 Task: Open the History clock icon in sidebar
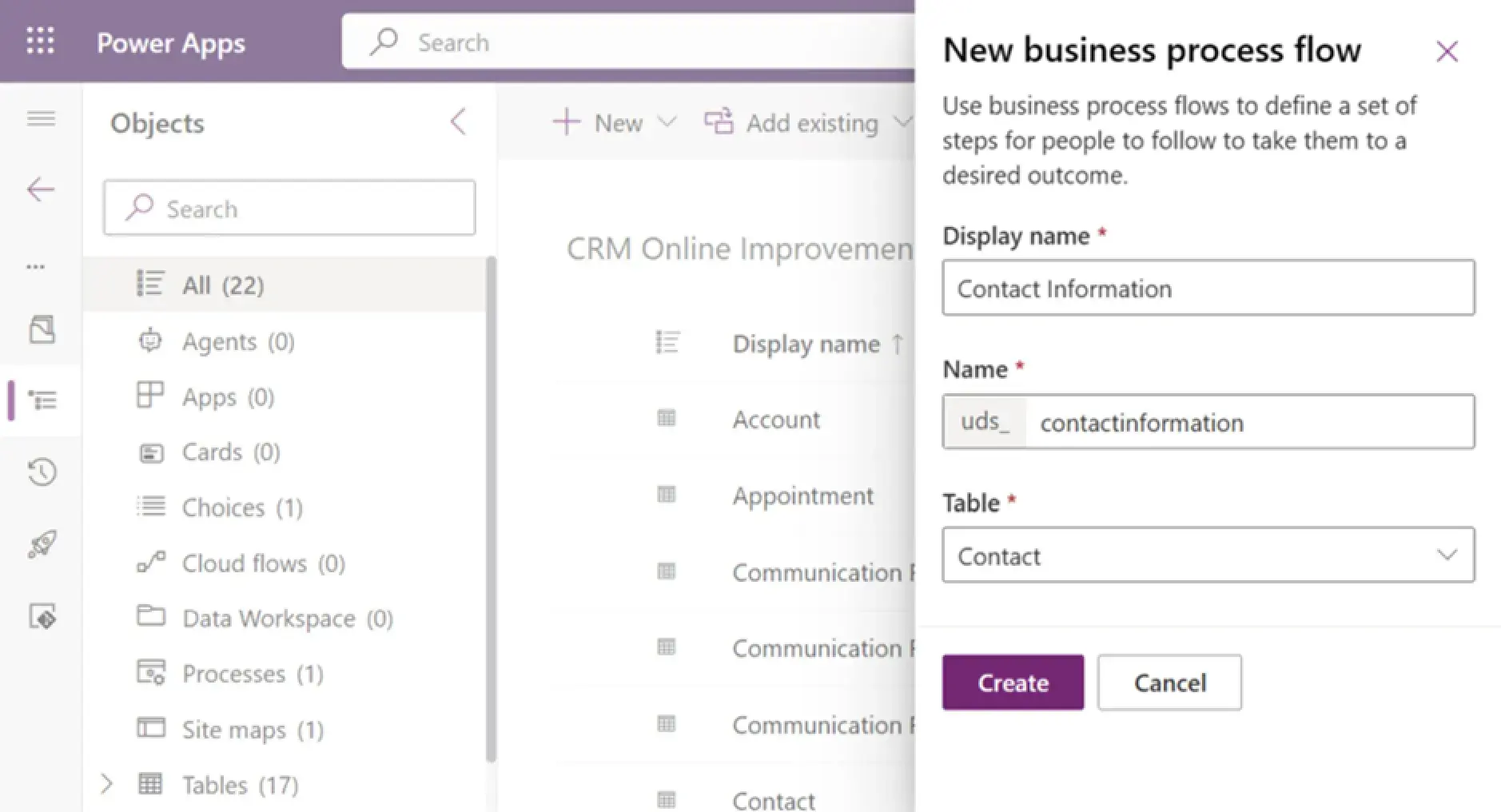pyautogui.click(x=42, y=472)
